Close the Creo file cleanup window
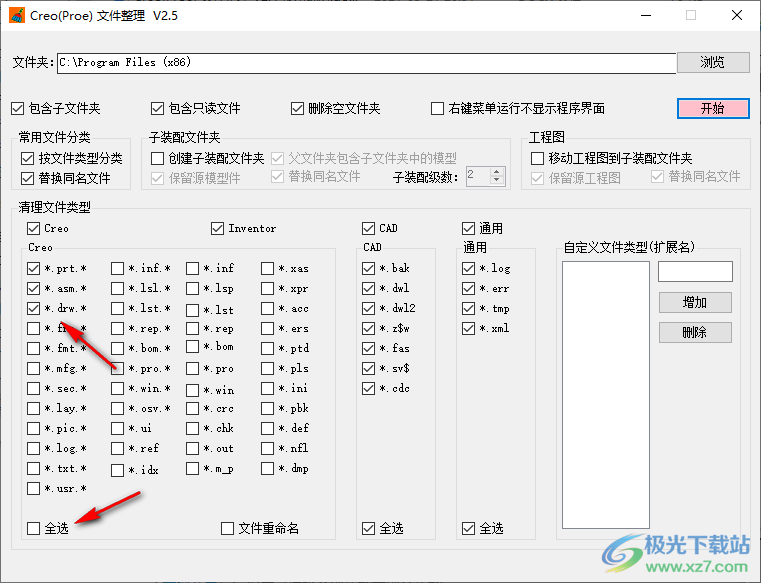Image resolution: width=761 pixels, height=583 pixels. click(x=737, y=16)
